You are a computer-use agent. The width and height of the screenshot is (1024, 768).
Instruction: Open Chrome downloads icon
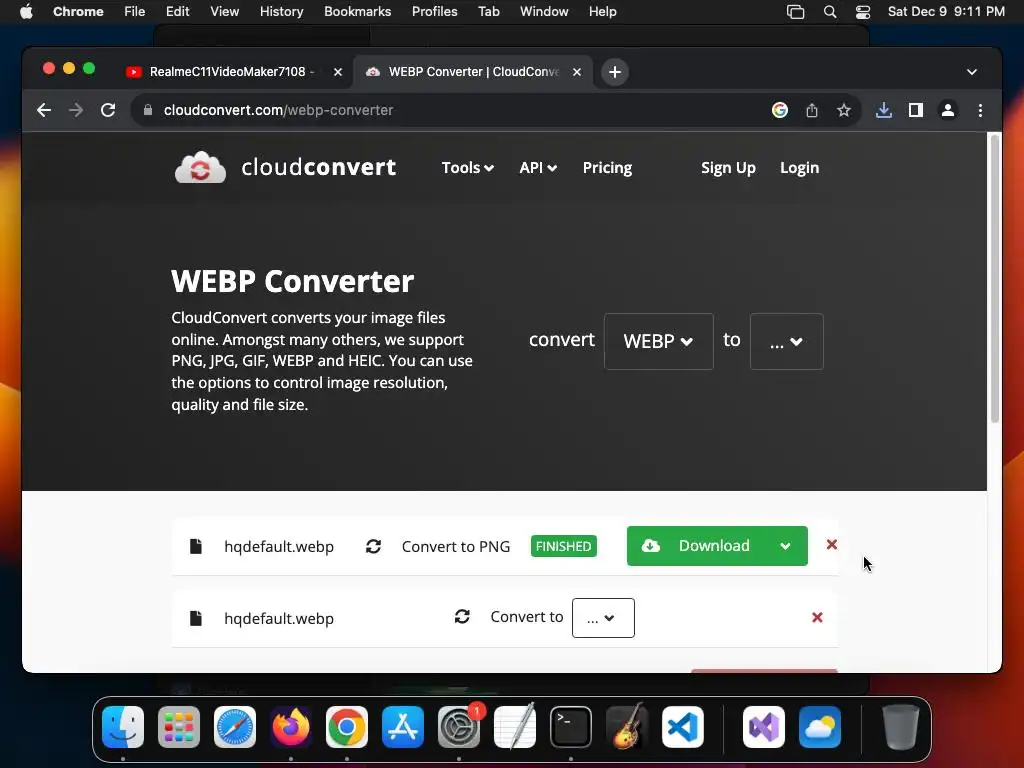point(884,110)
